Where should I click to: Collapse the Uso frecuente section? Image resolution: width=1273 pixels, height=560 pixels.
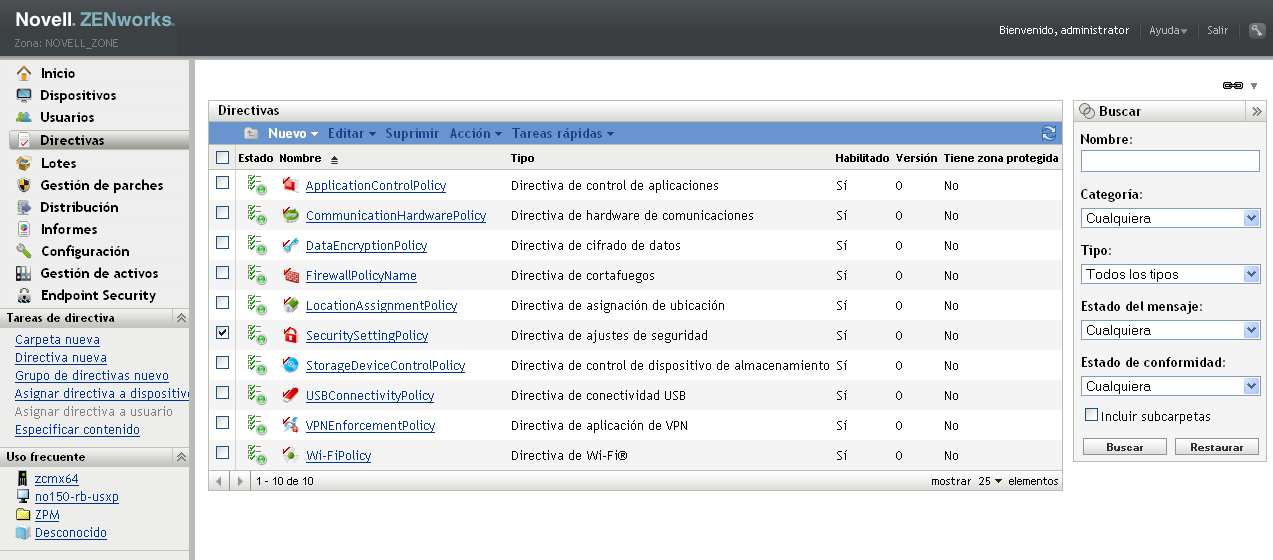tap(181, 457)
